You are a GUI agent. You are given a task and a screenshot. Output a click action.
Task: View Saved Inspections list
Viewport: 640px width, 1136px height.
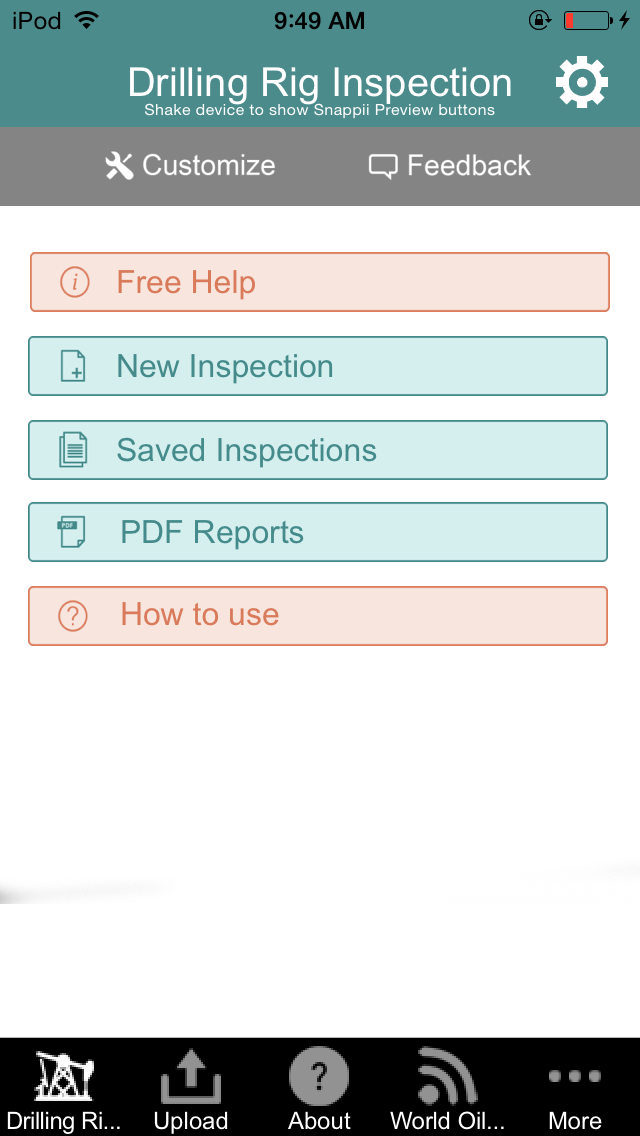tap(318, 450)
